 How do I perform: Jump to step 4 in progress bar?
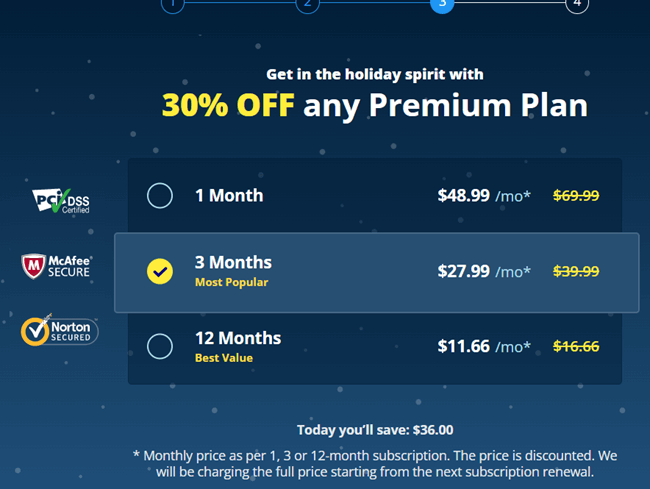(575, 4)
